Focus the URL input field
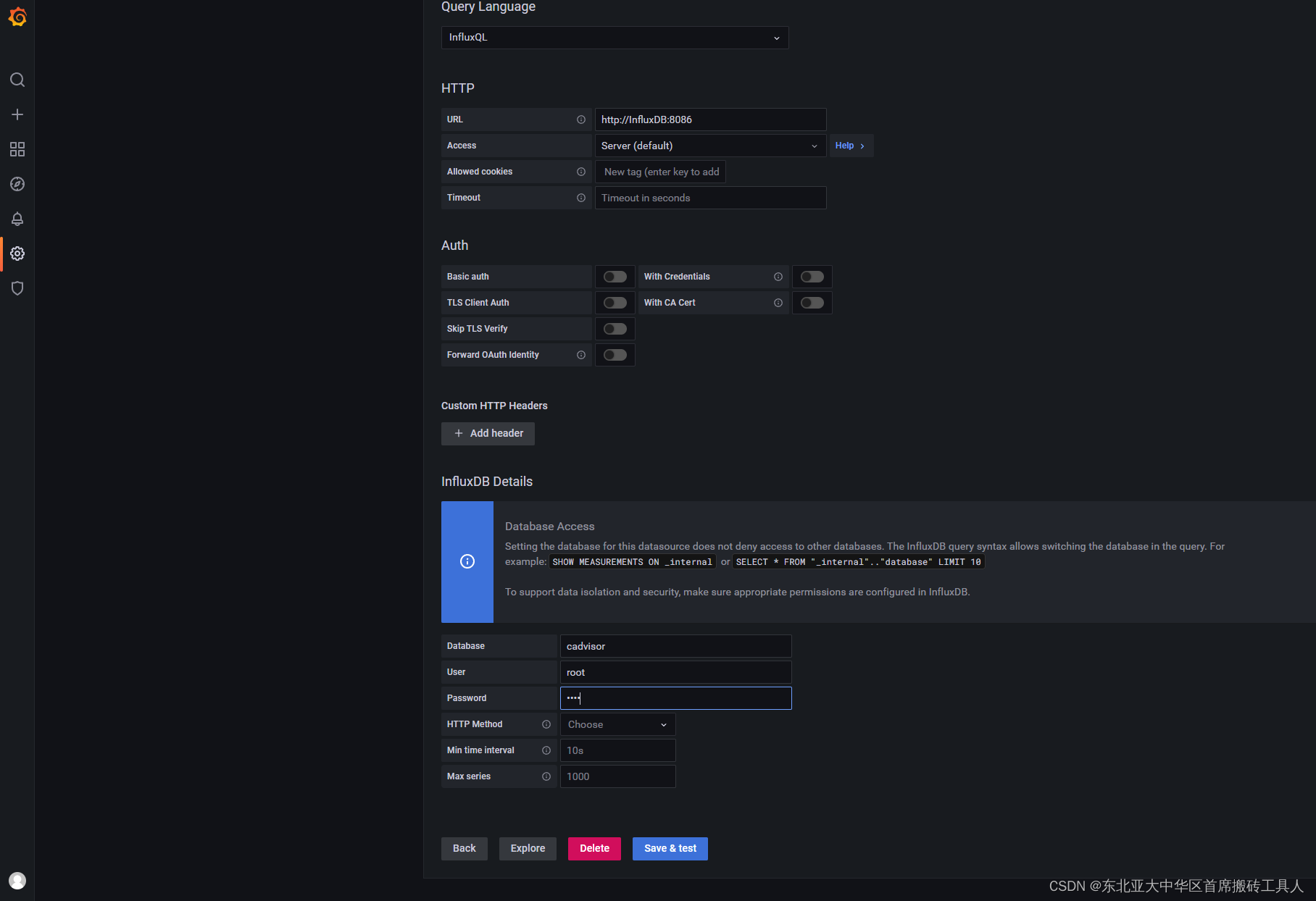The height and width of the screenshot is (901, 1316). pos(710,120)
